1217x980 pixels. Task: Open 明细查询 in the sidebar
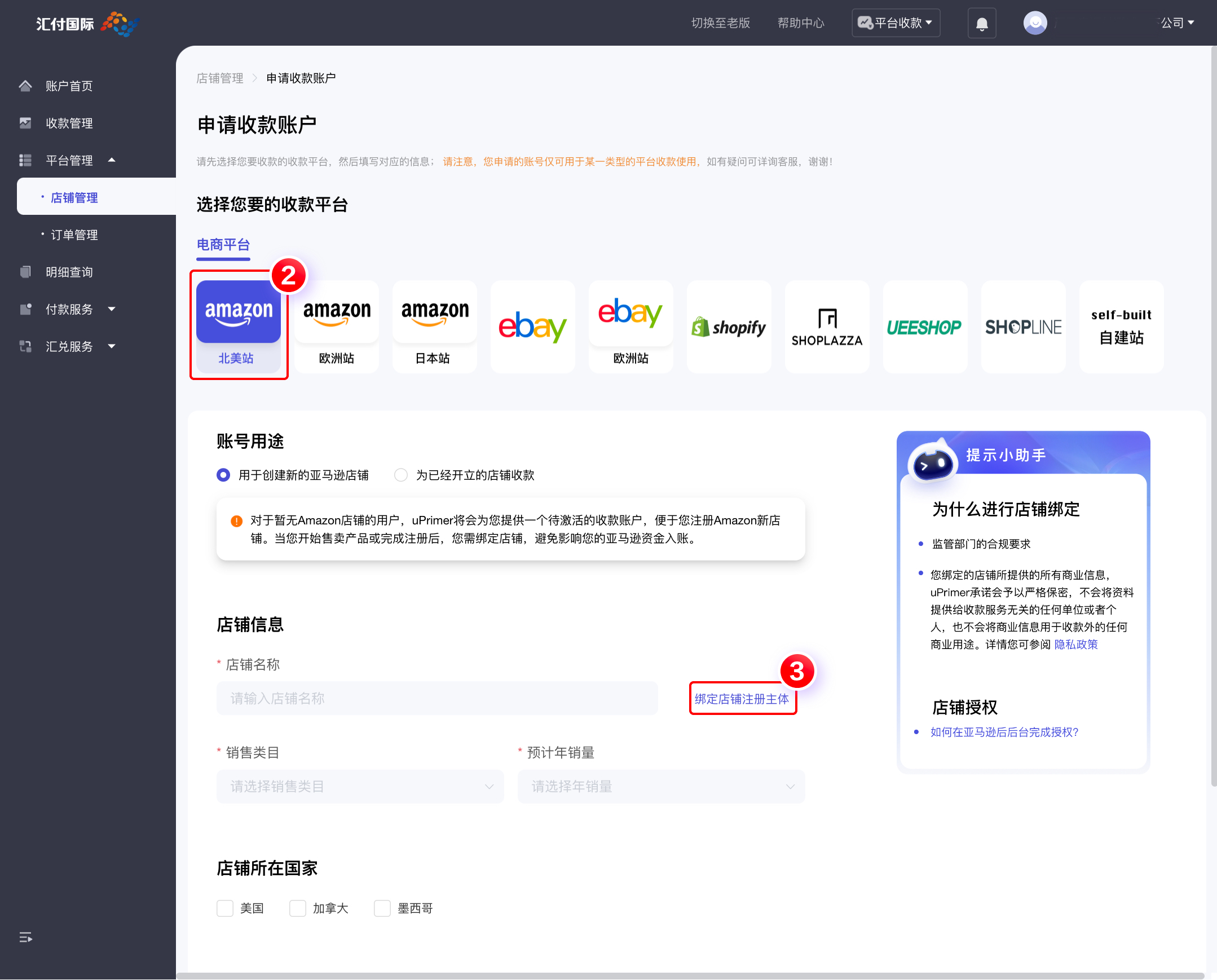(69, 272)
